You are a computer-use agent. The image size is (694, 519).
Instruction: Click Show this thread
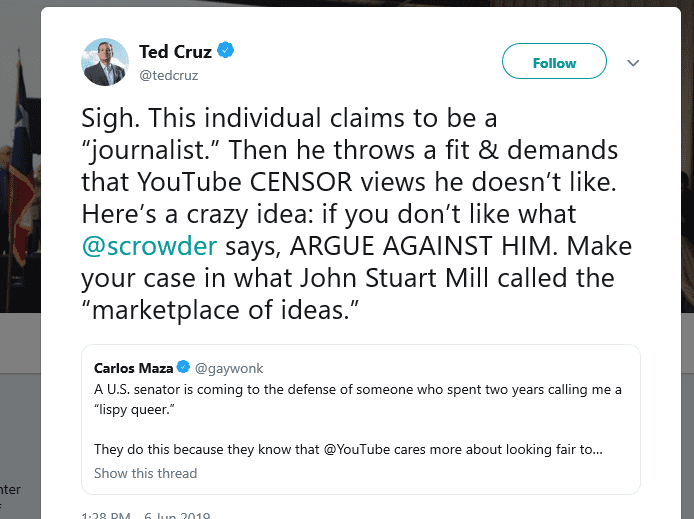click(x=145, y=473)
